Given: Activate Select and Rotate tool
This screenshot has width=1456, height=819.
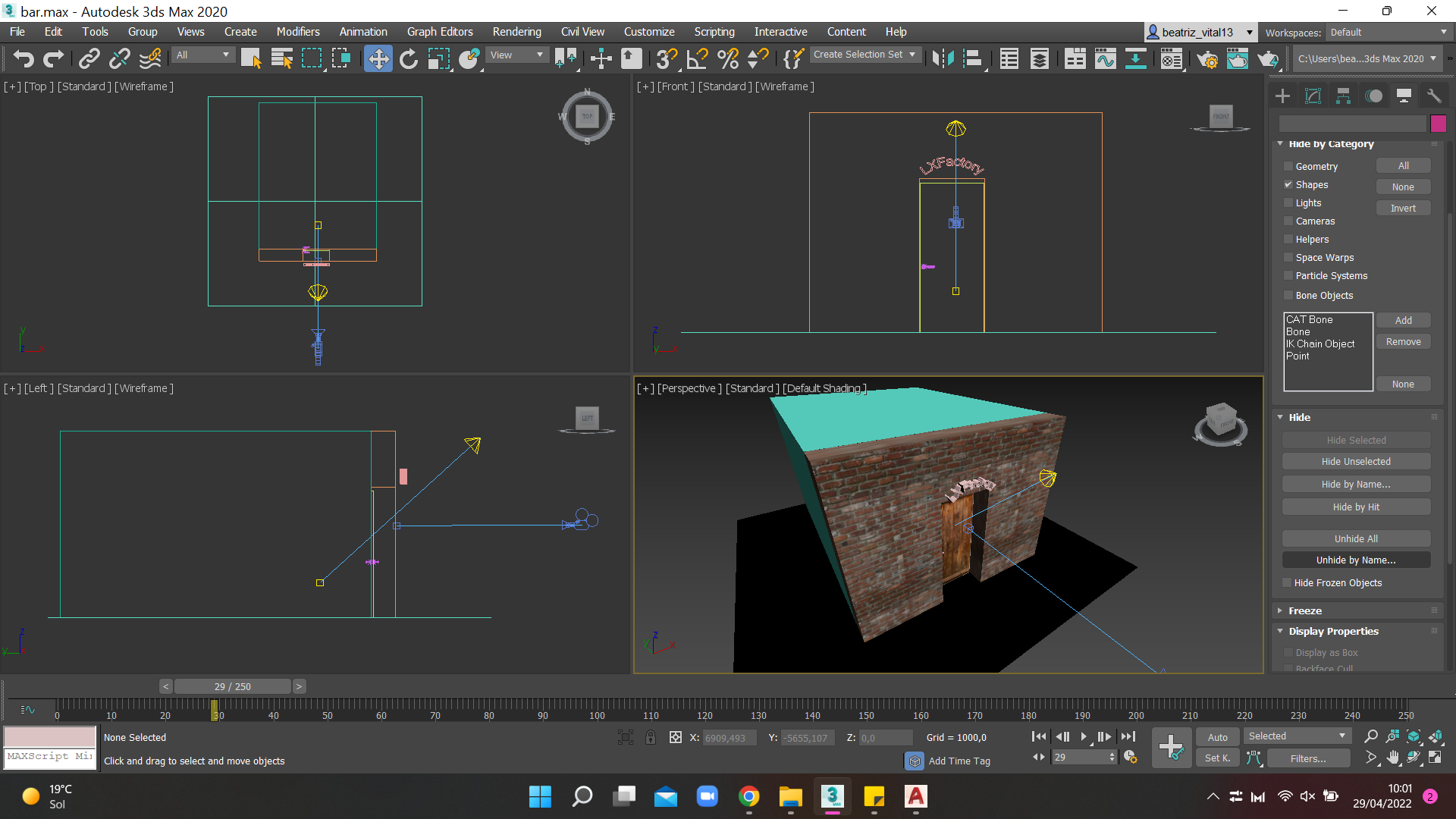Looking at the screenshot, I should [x=409, y=58].
